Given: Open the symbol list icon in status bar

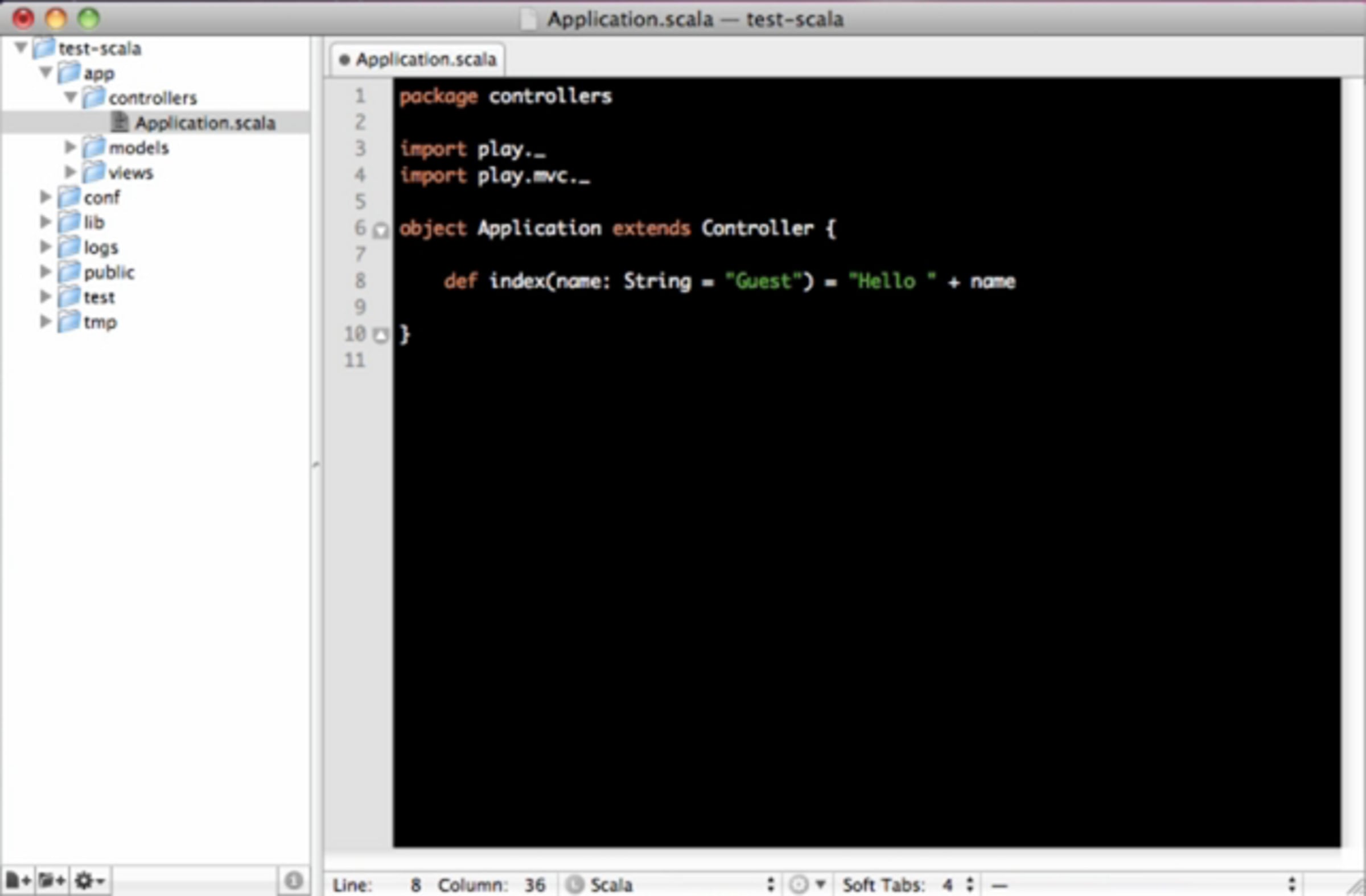Looking at the screenshot, I should 806,885.
